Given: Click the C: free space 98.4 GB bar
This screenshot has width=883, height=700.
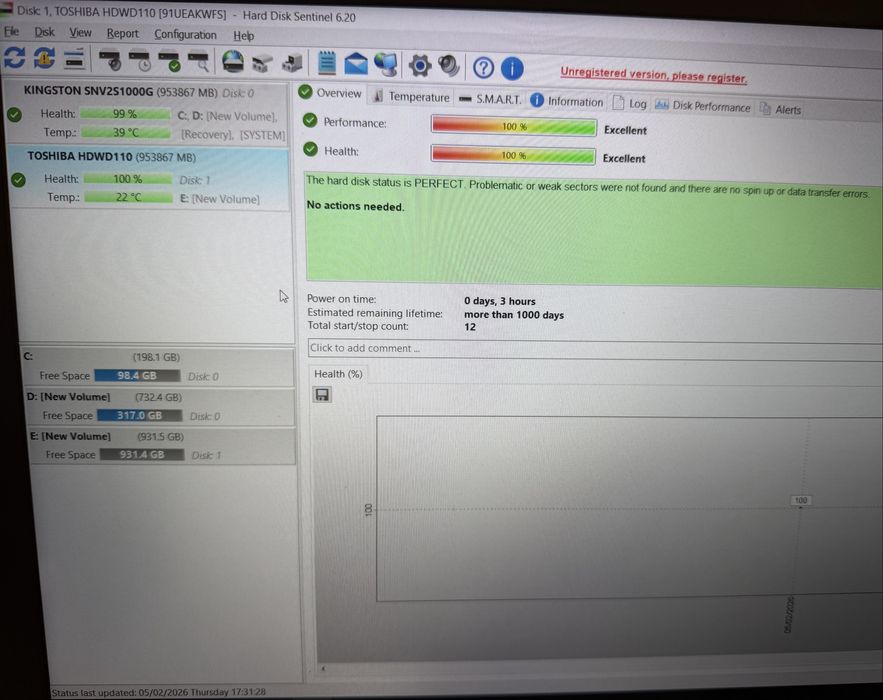Looking at the screenshot, I should coord(137,376).
